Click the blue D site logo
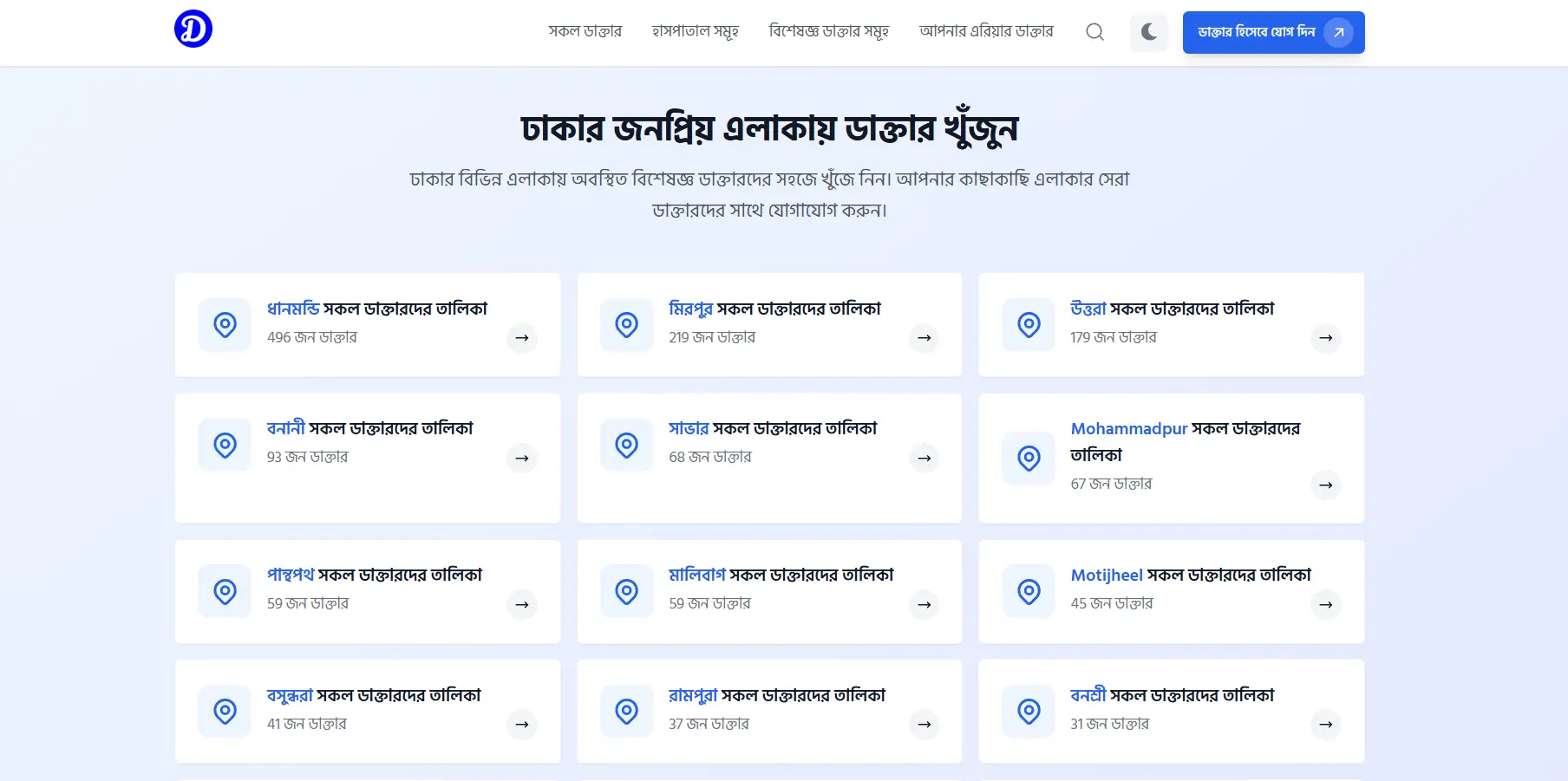Viewport: 1568px width, 781px height. 193,29
